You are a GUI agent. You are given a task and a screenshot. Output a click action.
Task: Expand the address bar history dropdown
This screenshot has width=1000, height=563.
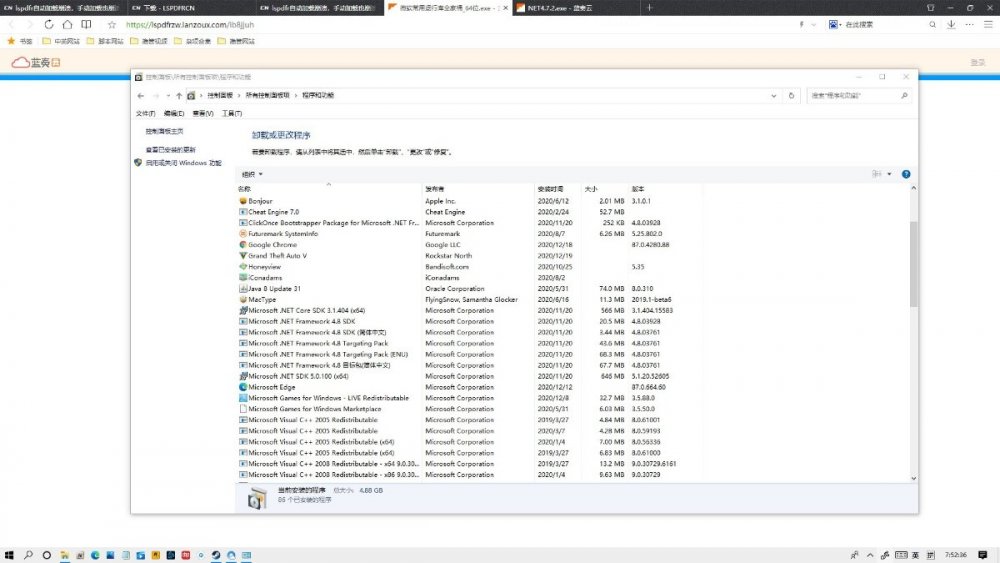775,96
